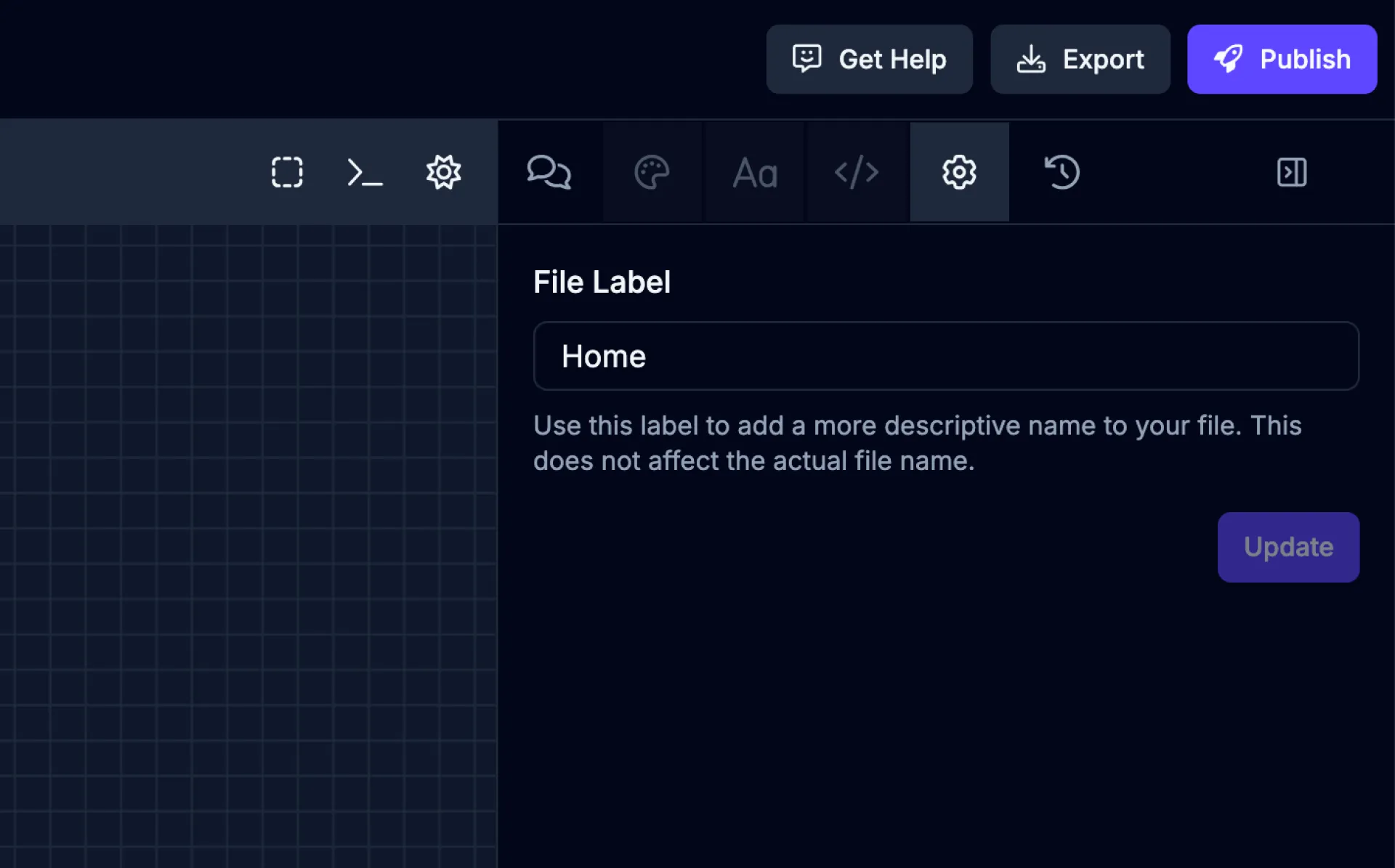1395x868 pixels.
Task: Switch to the Aa typography tab
Action: coord(755,173)
